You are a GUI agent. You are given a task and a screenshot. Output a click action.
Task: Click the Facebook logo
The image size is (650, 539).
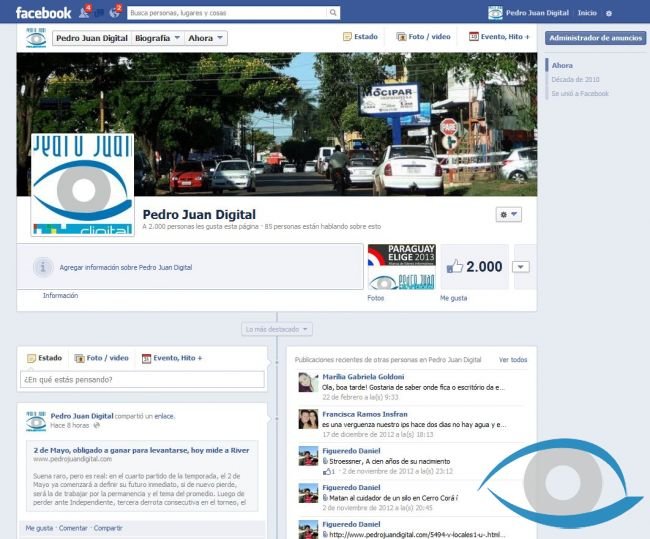43,13
